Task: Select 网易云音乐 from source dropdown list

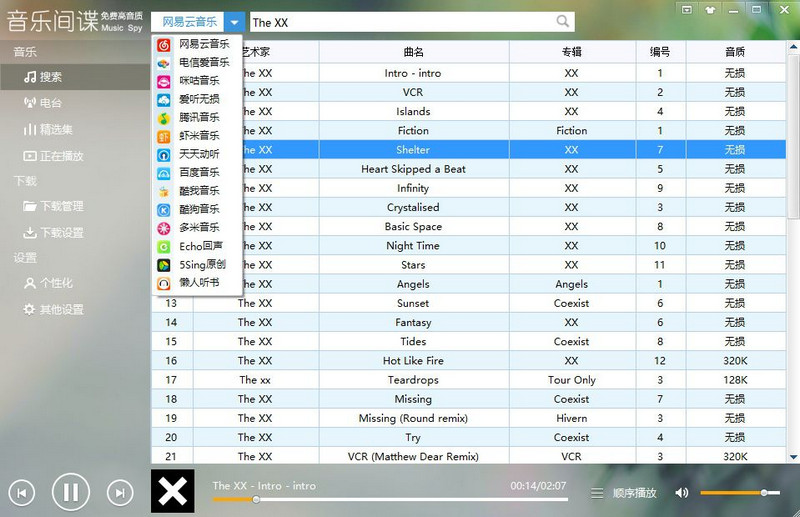Action: pyautogui.click(x=197, y=44)
